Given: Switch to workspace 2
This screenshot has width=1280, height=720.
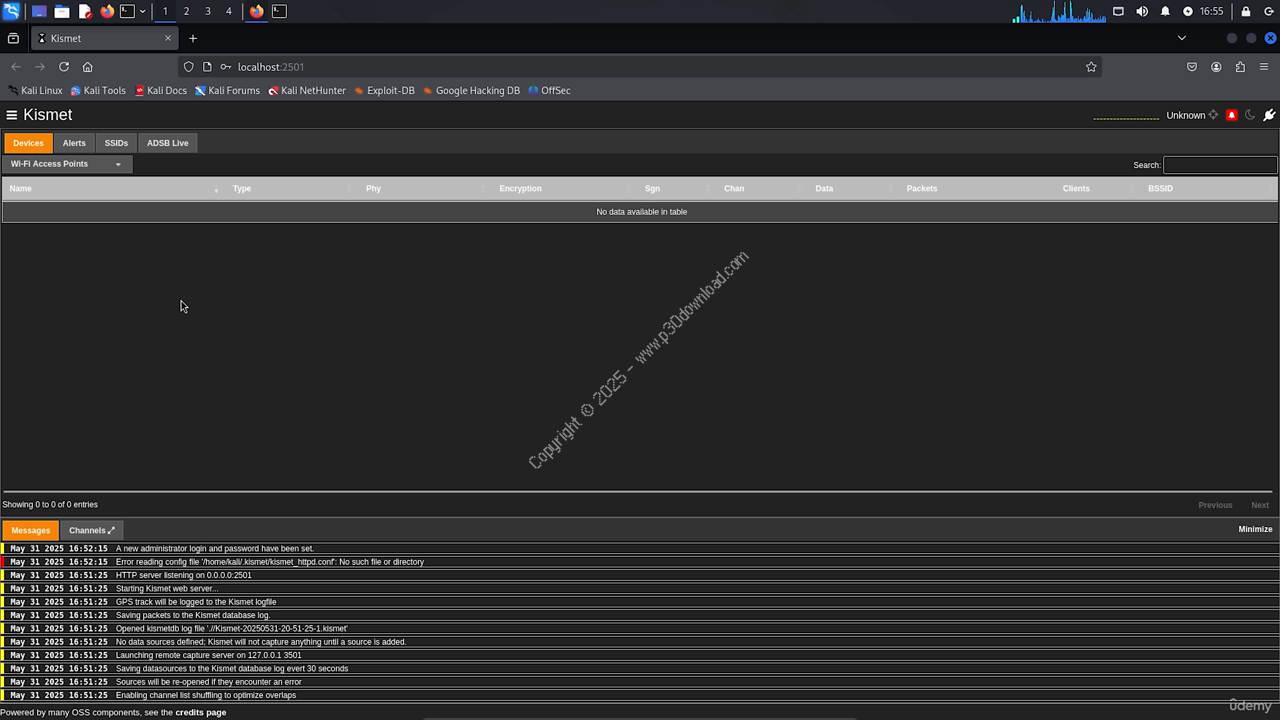Looking at the screenshot, I should point(186,11).
